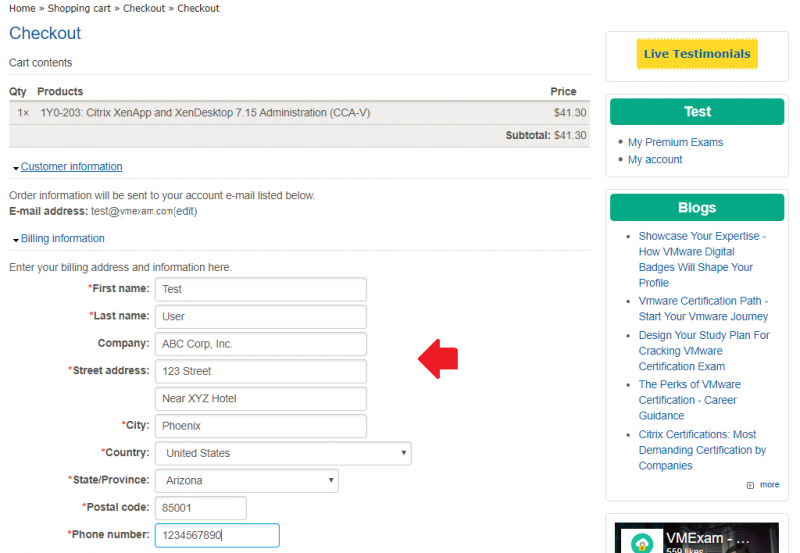Click into the Postal code field
This screenshot has width=800, height=553.
[x=200, y=508]
